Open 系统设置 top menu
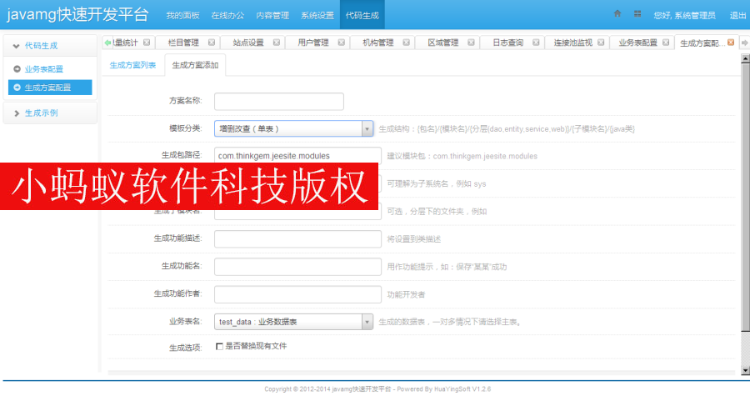This screenshot has height=396, width=750. 317,15
